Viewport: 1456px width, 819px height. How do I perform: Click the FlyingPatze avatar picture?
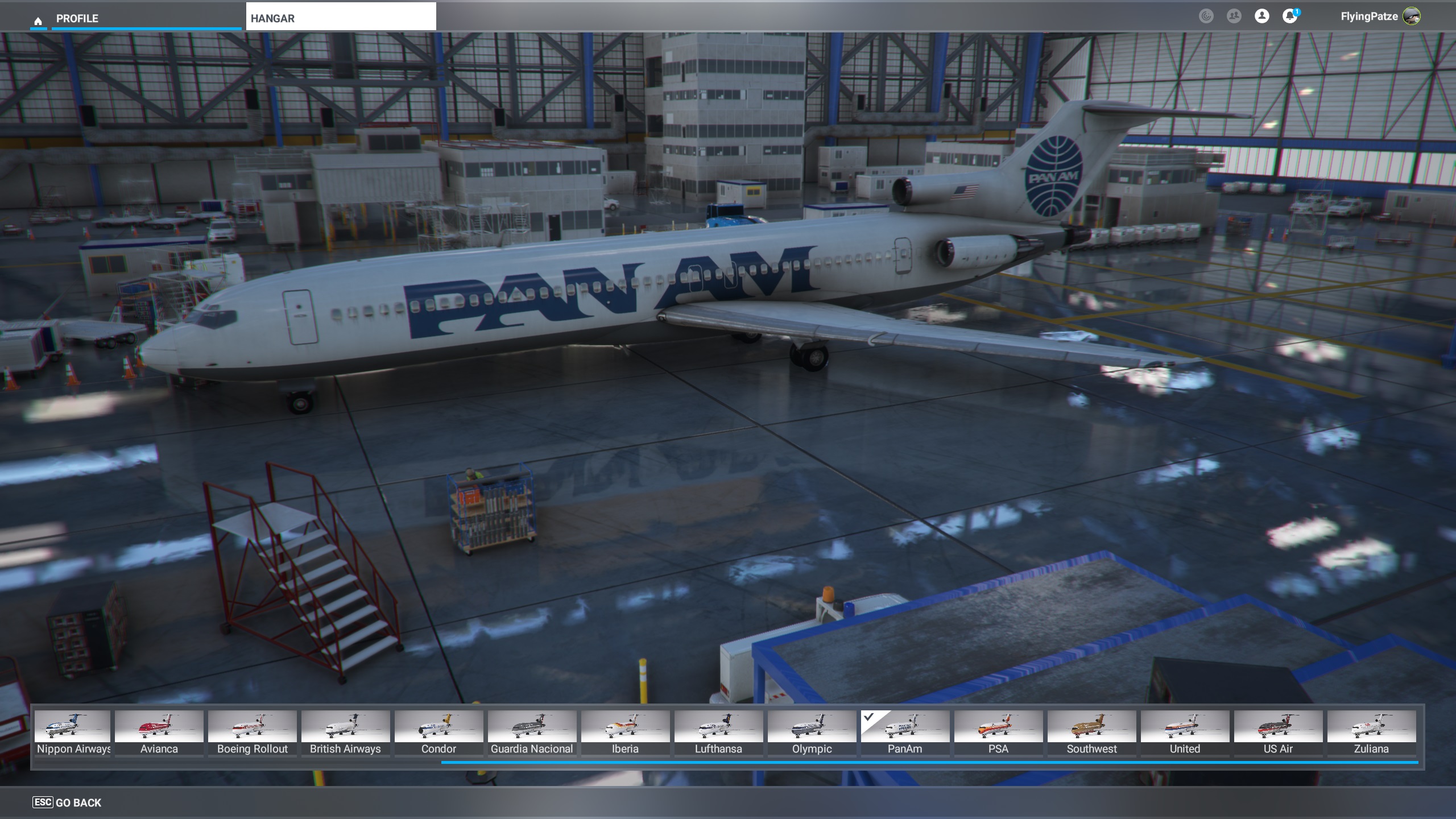pos(1412,16)
